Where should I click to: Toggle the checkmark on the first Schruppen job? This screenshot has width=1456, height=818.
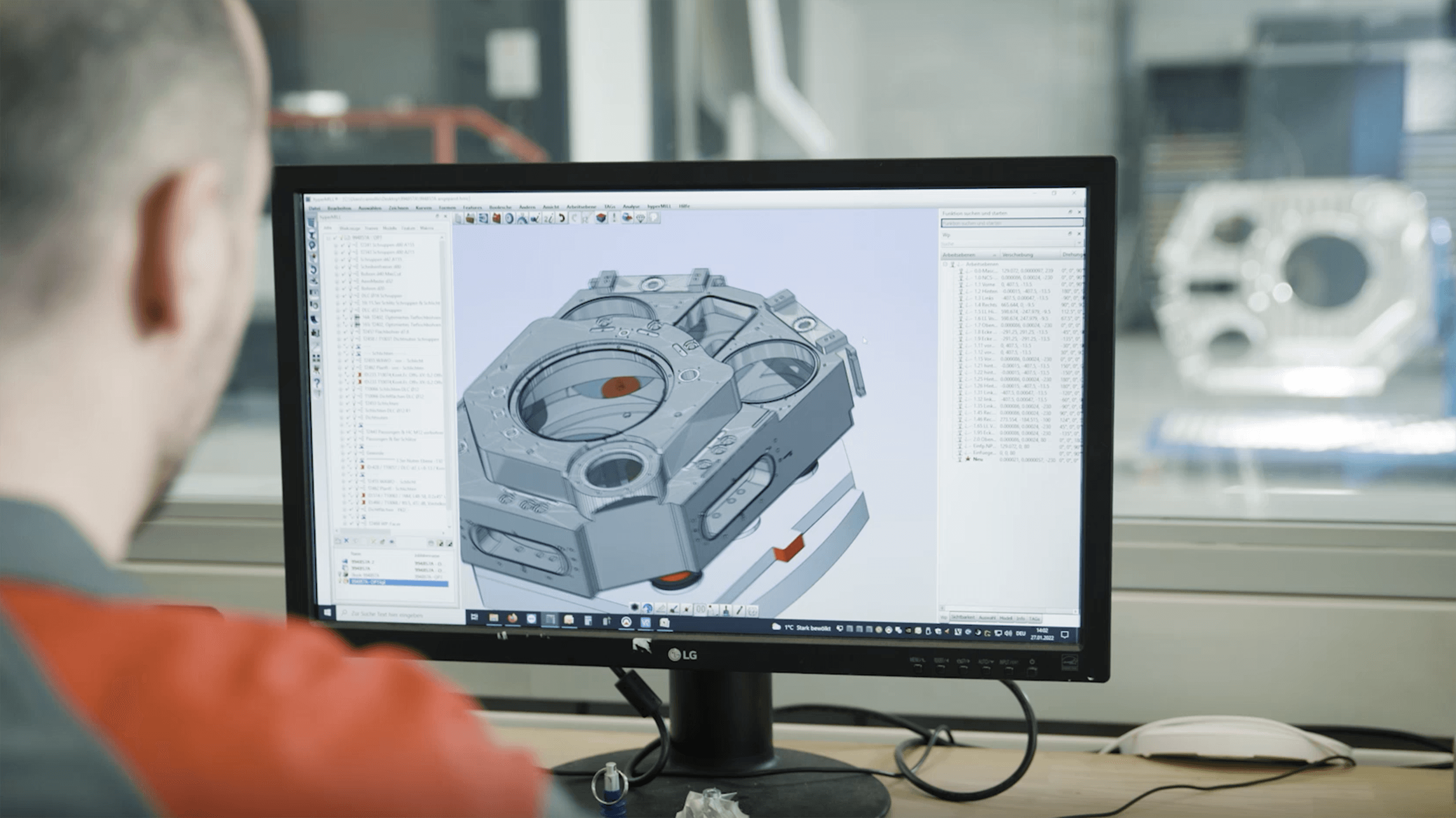click(343, 245)
